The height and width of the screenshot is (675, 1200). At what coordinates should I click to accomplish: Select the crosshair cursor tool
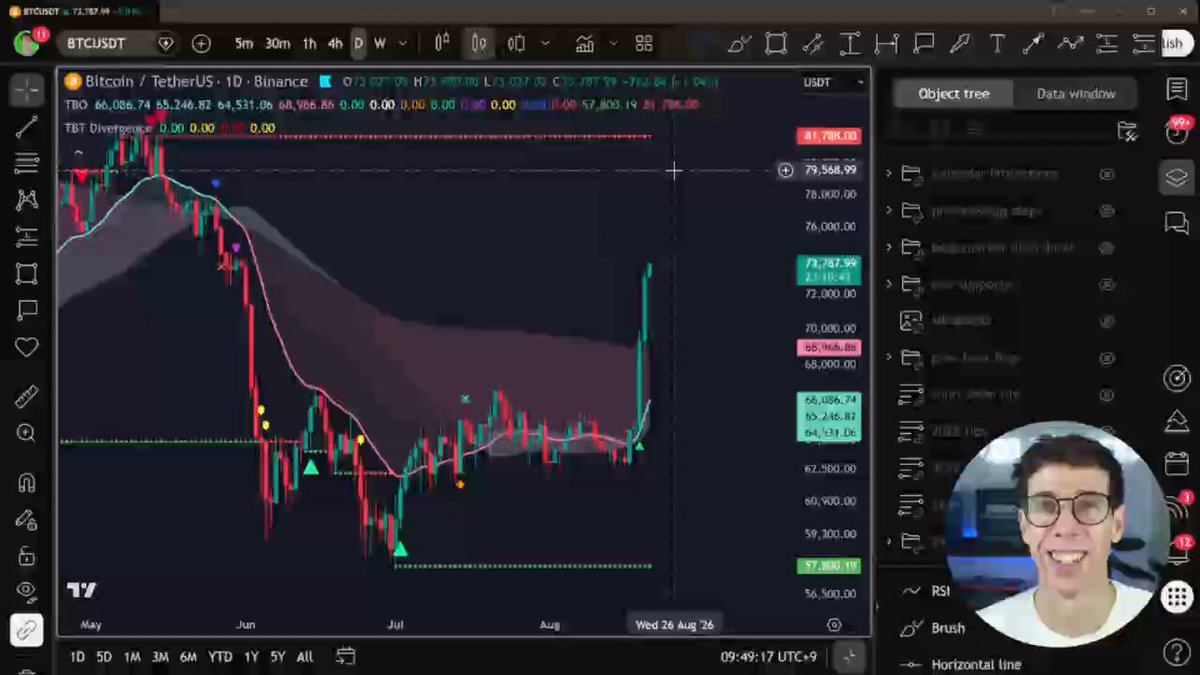pos(26,90)
